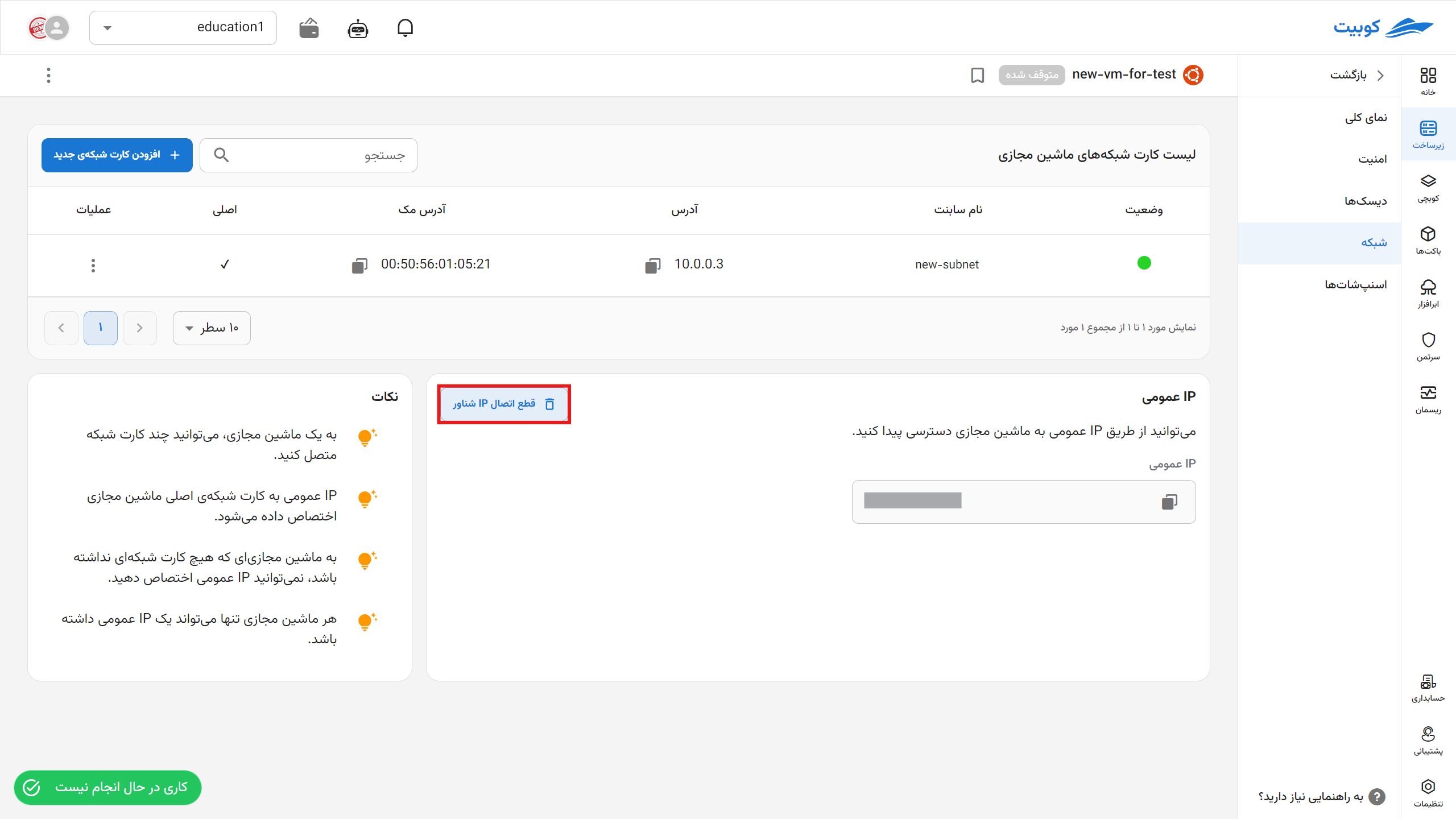
Task: Open the ۱۰ سطر rows-per-page dropdown
Action: pos(211,328)
